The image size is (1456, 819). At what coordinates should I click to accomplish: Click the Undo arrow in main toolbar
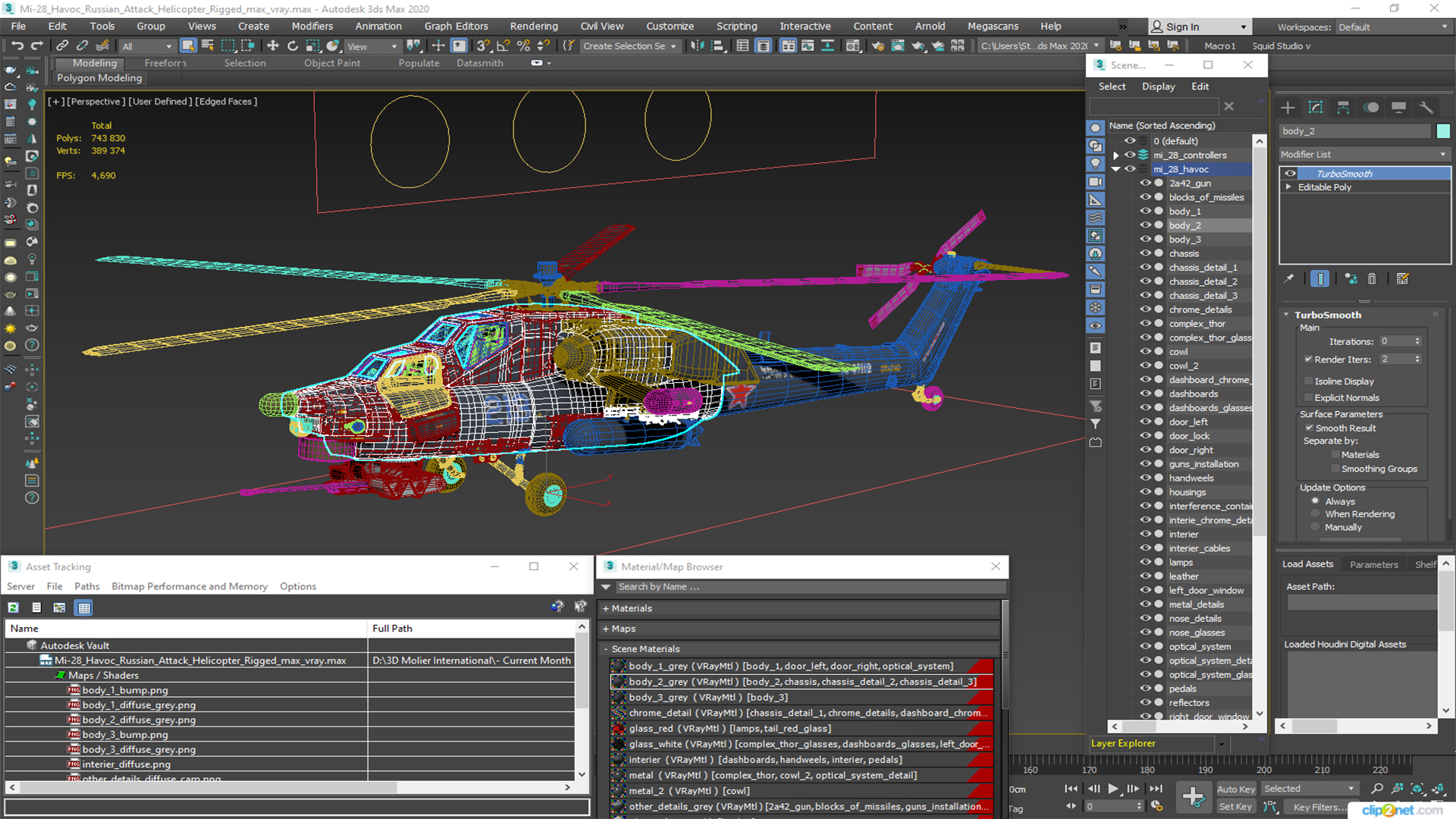[x=17, y=46]
